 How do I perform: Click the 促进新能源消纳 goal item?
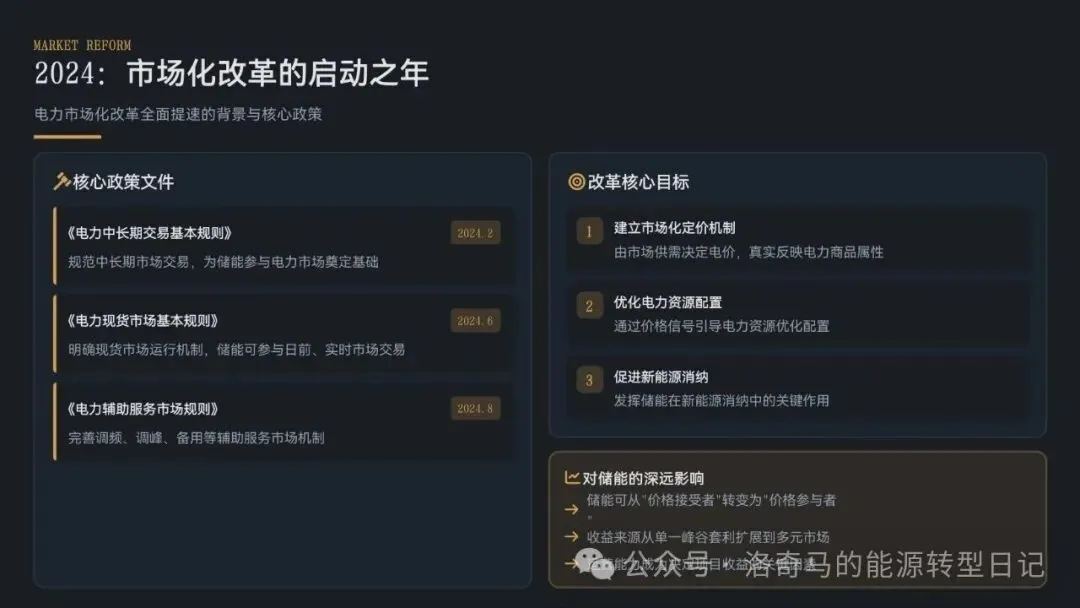[798, 388]
